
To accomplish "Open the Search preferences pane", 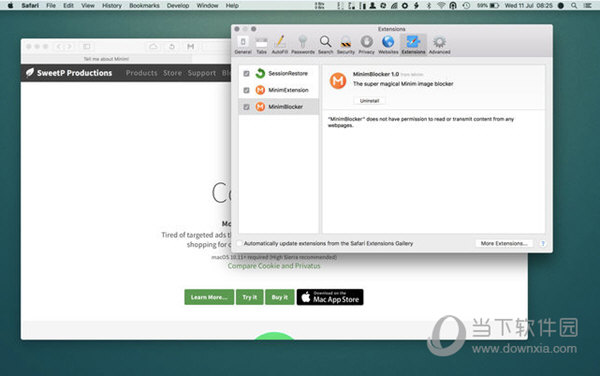I will click(325, 45).
